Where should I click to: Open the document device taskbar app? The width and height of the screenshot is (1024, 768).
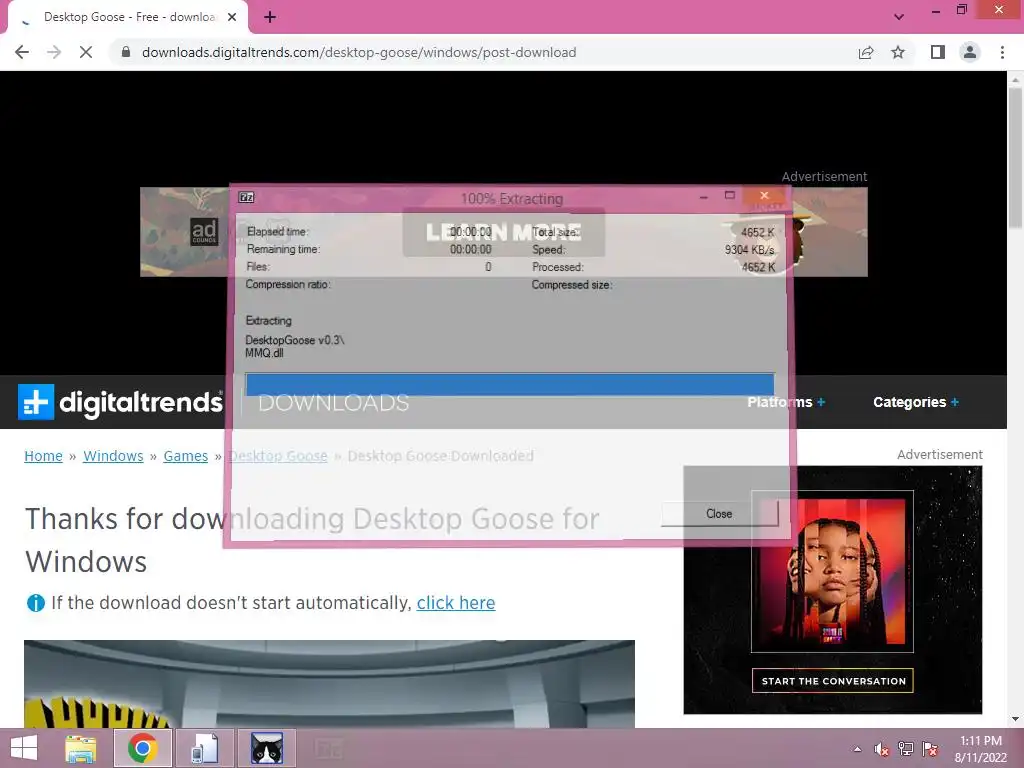(204, 748)
